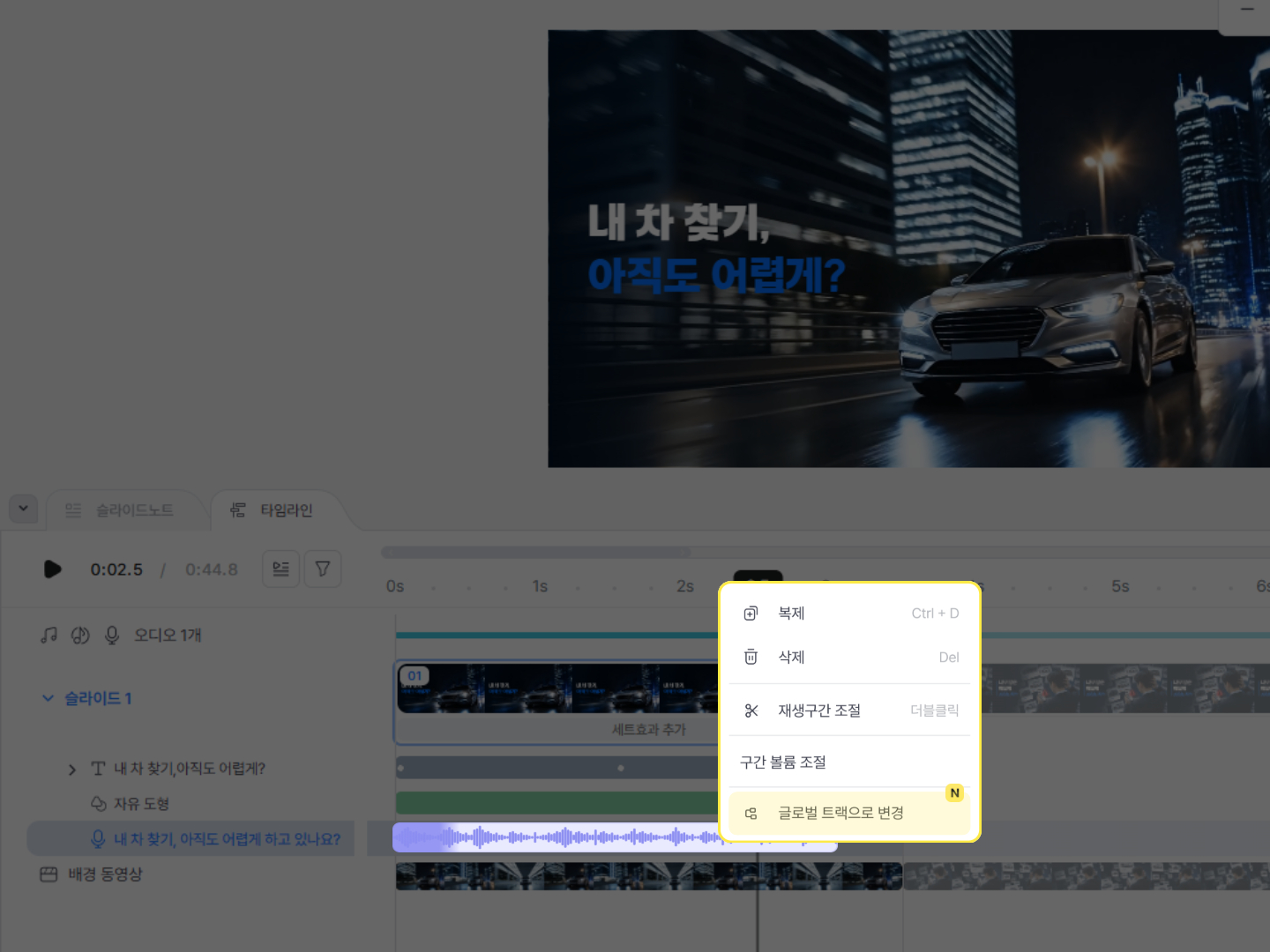Click the duplicate icon beside 복제
This screenshot has width=1270, height=952.
pyautogui.click(x=751, y=614)
